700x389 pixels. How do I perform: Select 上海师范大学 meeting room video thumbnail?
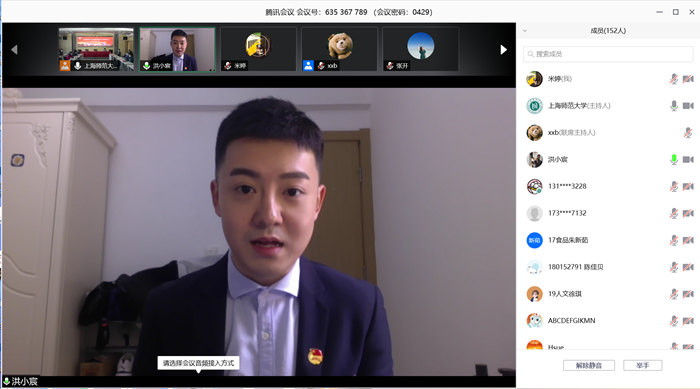[96, 49]
